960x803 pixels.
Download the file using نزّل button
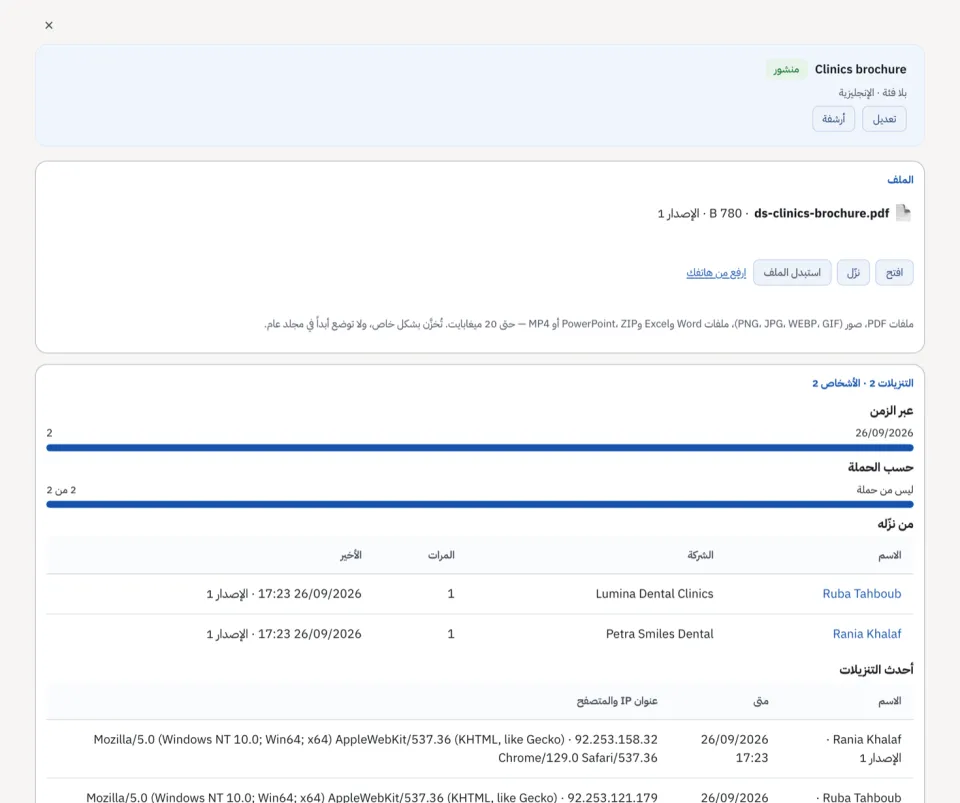853,272
